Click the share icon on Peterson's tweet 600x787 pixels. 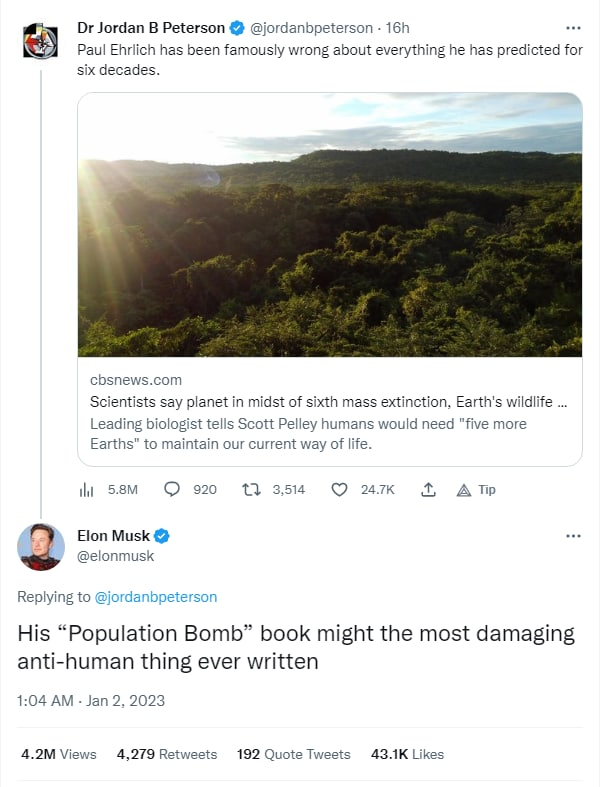coord(428,489)
